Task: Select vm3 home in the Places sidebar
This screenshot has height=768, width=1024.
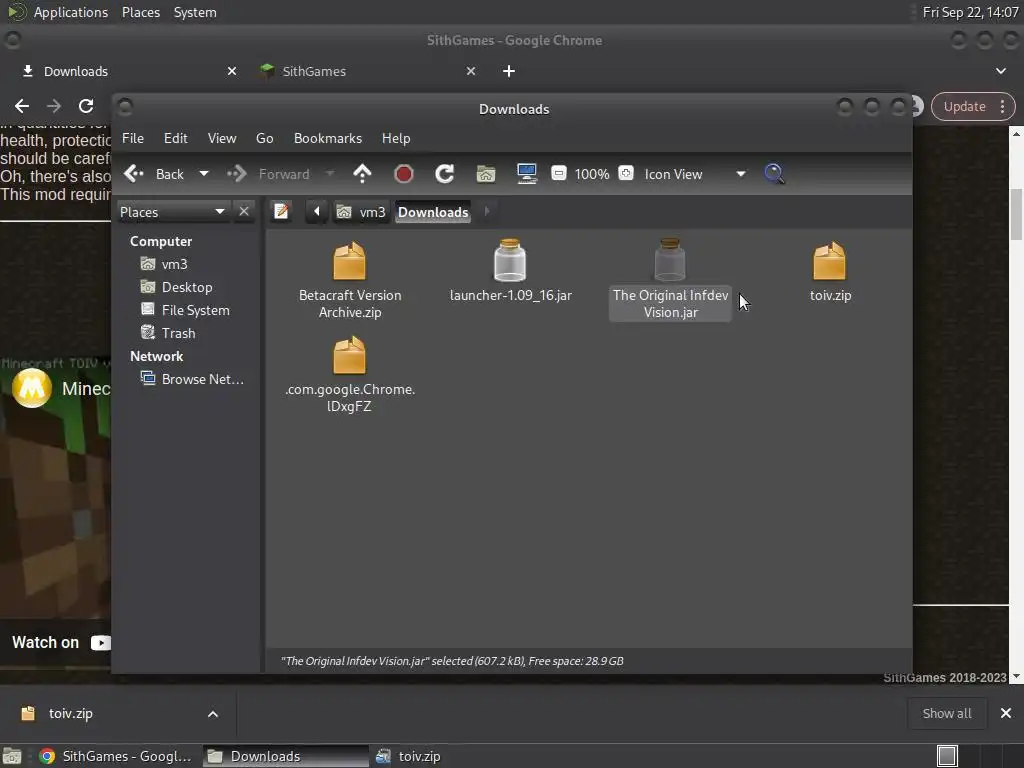Action: 164,264
